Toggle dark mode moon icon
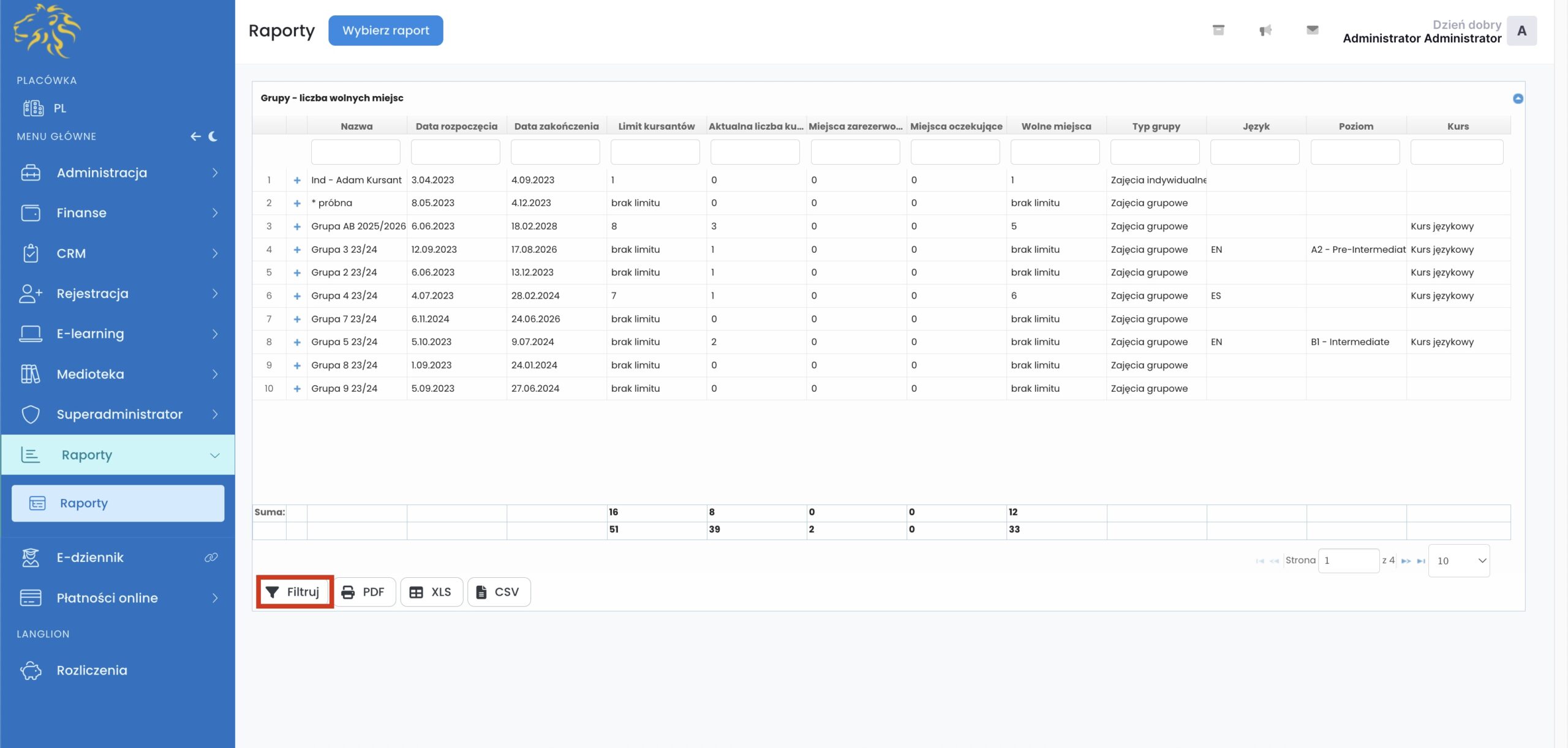This screenshot has height=748, width=1568. pos(213,137)
